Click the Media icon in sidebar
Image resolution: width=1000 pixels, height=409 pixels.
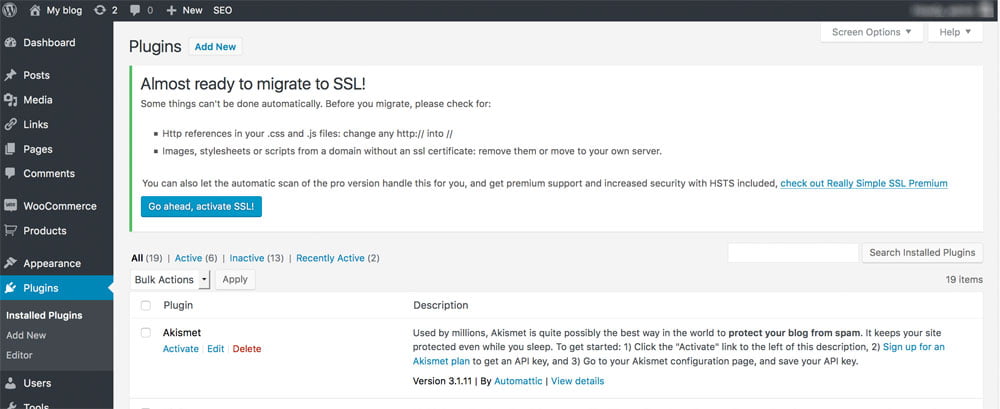[10, 100]
